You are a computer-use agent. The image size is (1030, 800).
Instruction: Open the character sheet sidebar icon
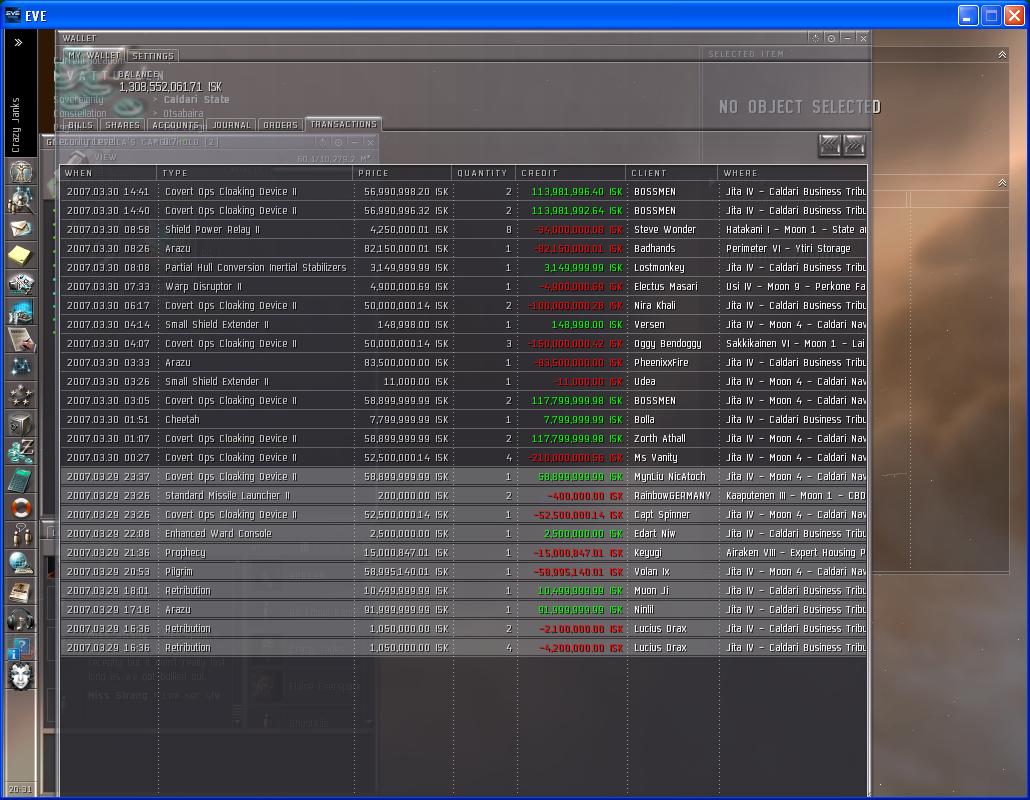click(x=20, y=171)
